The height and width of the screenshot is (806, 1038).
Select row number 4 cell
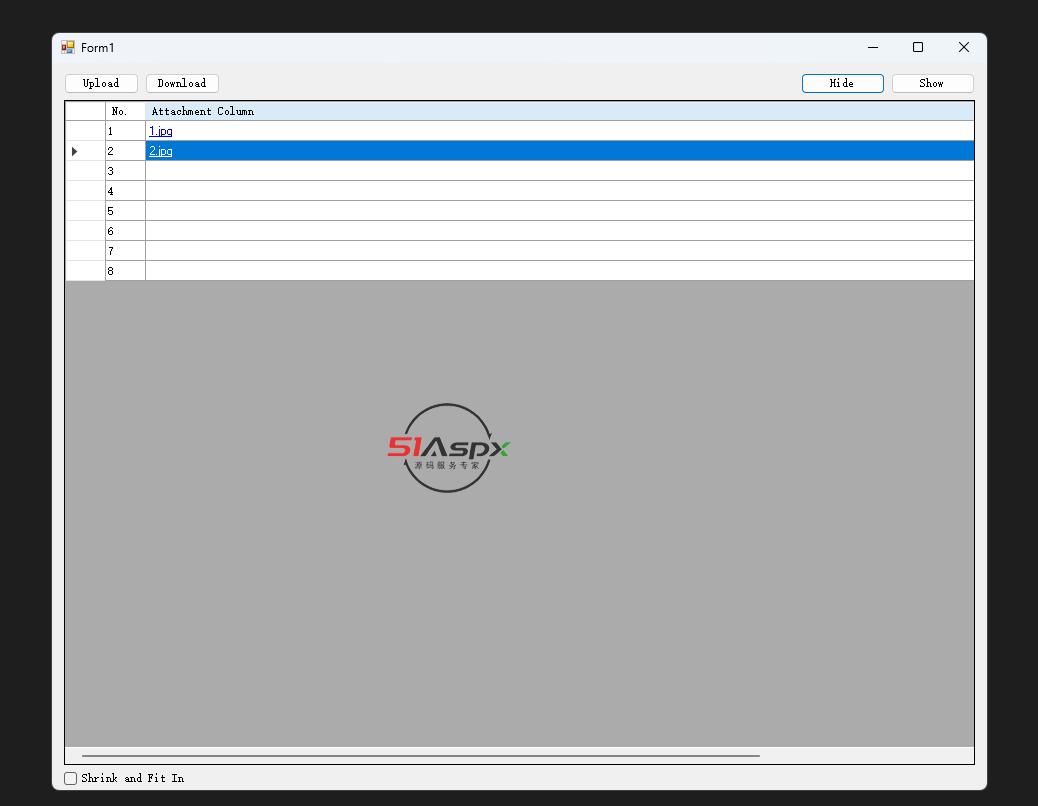click(125, 191)
